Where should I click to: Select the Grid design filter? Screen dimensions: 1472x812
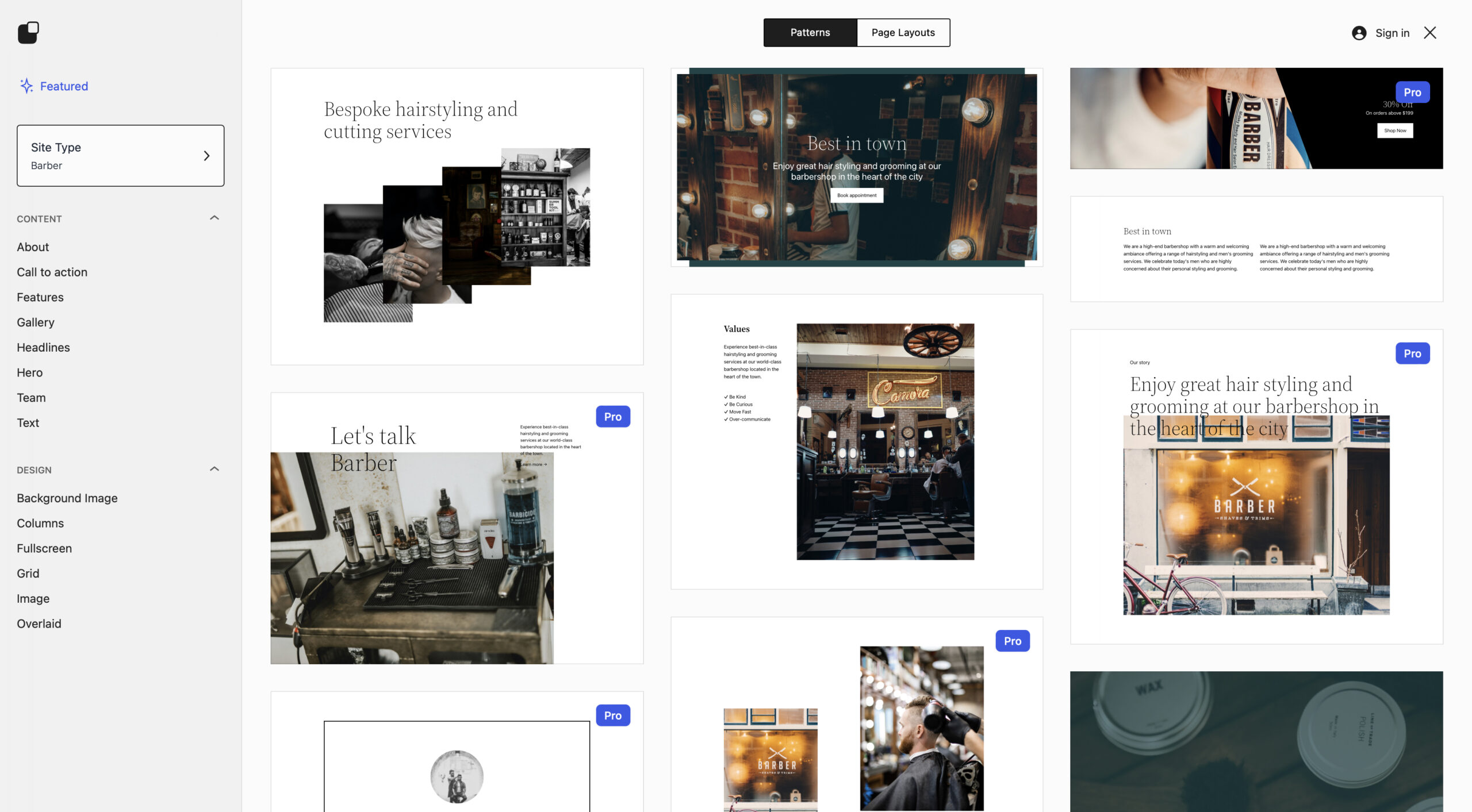(x=28, y=574)
